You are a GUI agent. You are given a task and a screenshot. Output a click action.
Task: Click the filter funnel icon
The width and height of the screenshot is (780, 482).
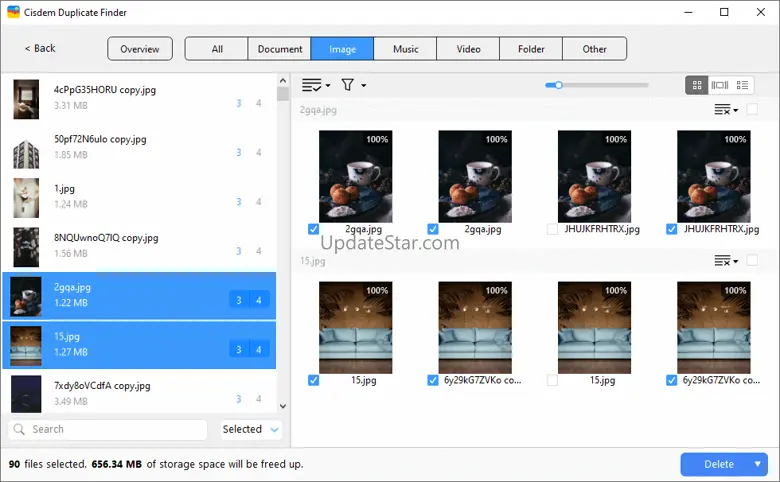coord(348,85)
